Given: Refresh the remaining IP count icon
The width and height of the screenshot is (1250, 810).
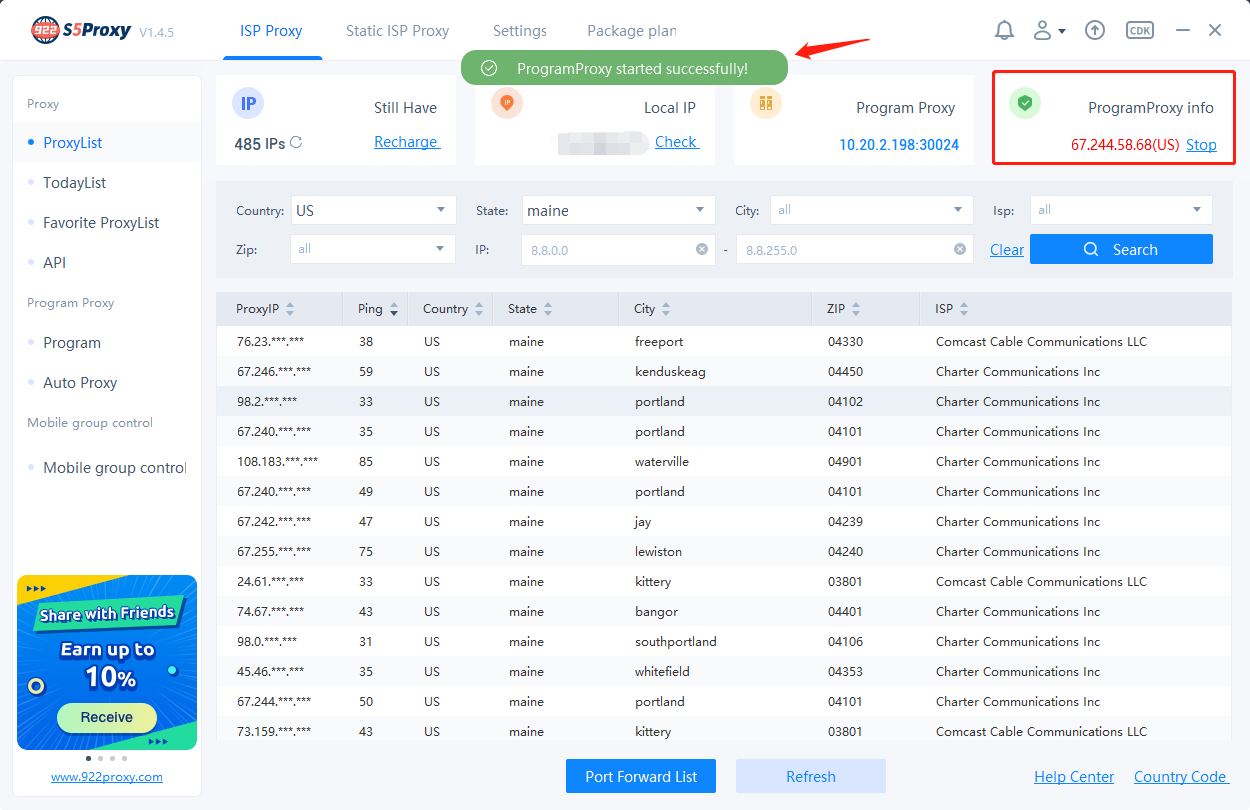Looking at the screenshot, I should coord(296,143).
